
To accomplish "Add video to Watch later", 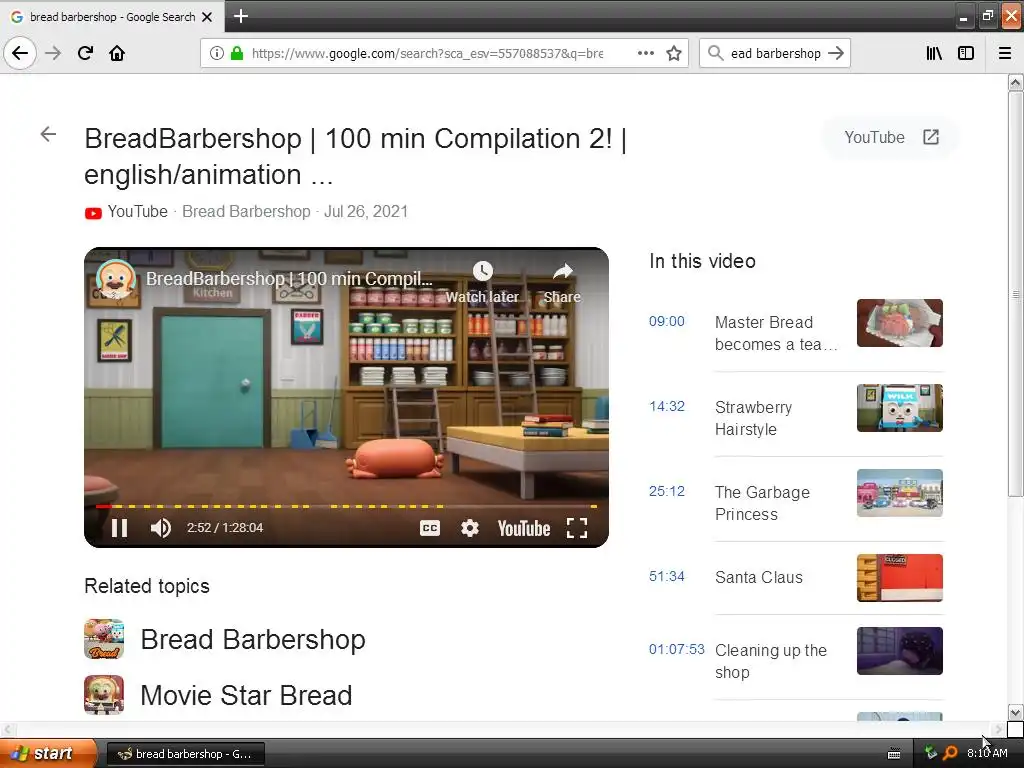I will click(482, 283).
